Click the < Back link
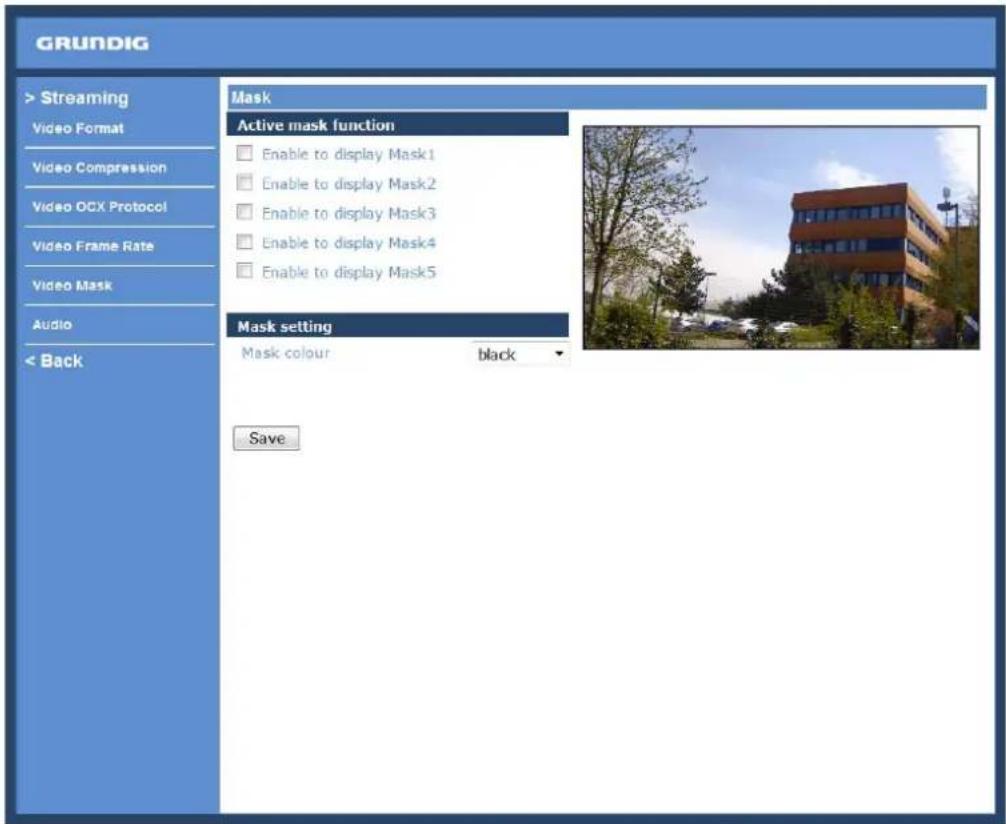The image size is (1006, 824). click(x=54, y=361)
